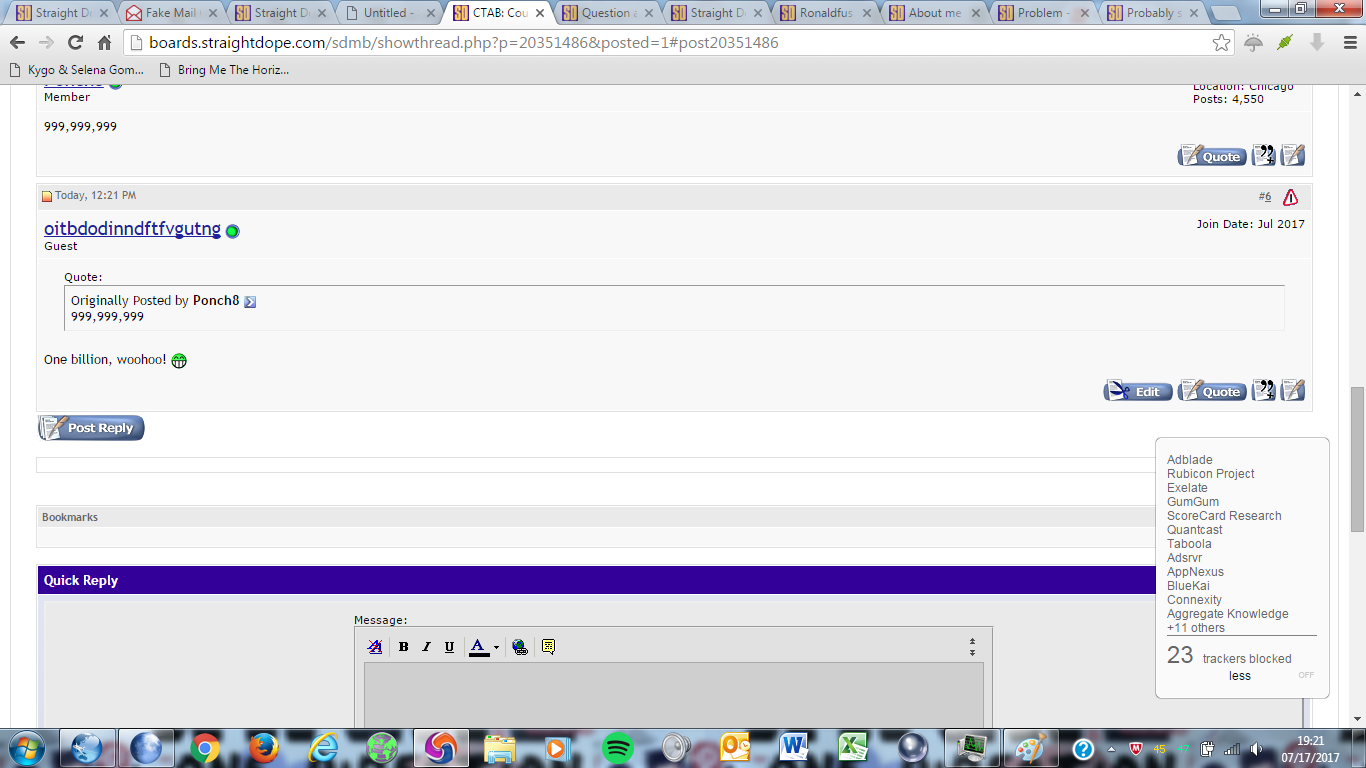This screenshot has width=1366, height=768.
Task: Toggle Underline in the Quick Reply editor
Action: 449,647
